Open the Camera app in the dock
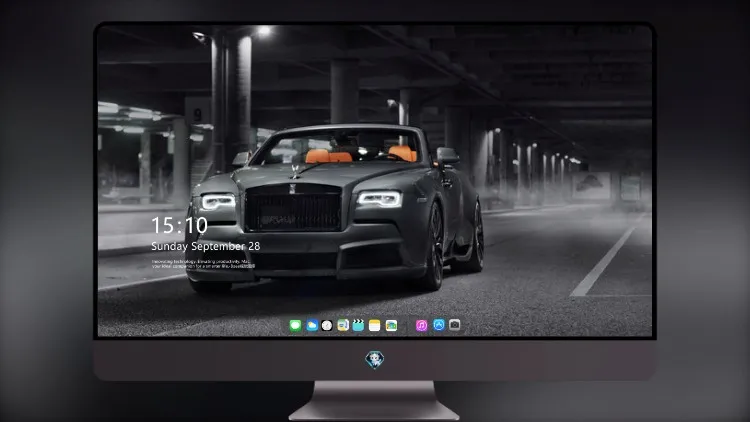This screenshot has width=750, height=422. [x=455, y=325]
